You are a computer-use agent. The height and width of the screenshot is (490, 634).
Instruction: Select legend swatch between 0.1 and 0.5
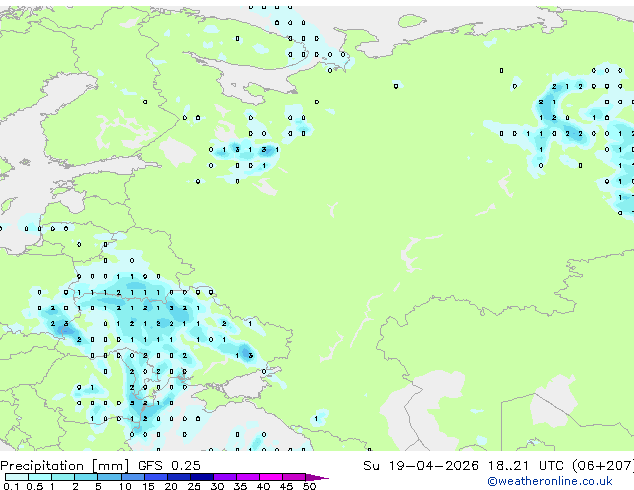click(17, 477)
